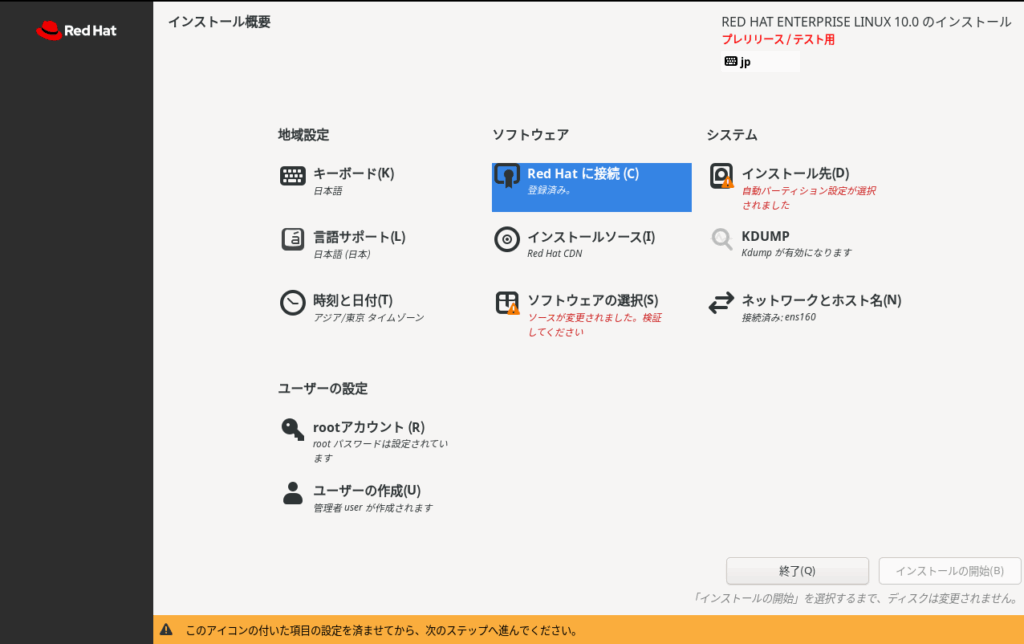Click the clock icon for 時刻と日付
1024x644 pixels.
(x=292, y=304)
